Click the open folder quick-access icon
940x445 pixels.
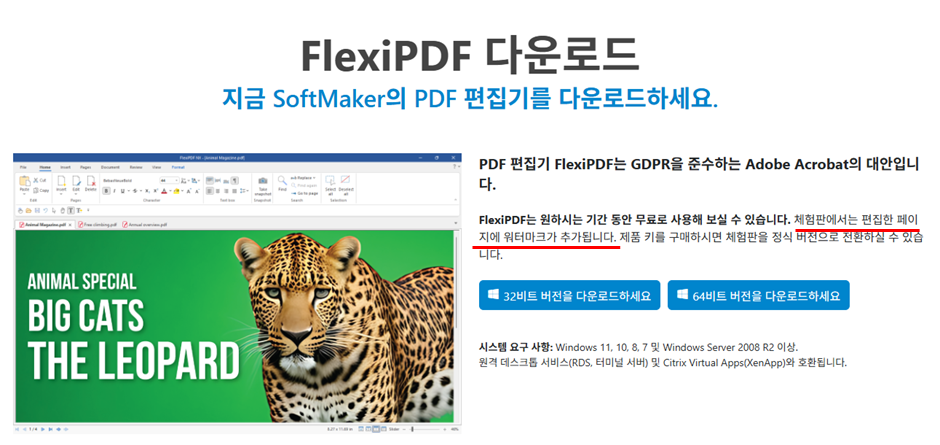(x=28, y=211)
